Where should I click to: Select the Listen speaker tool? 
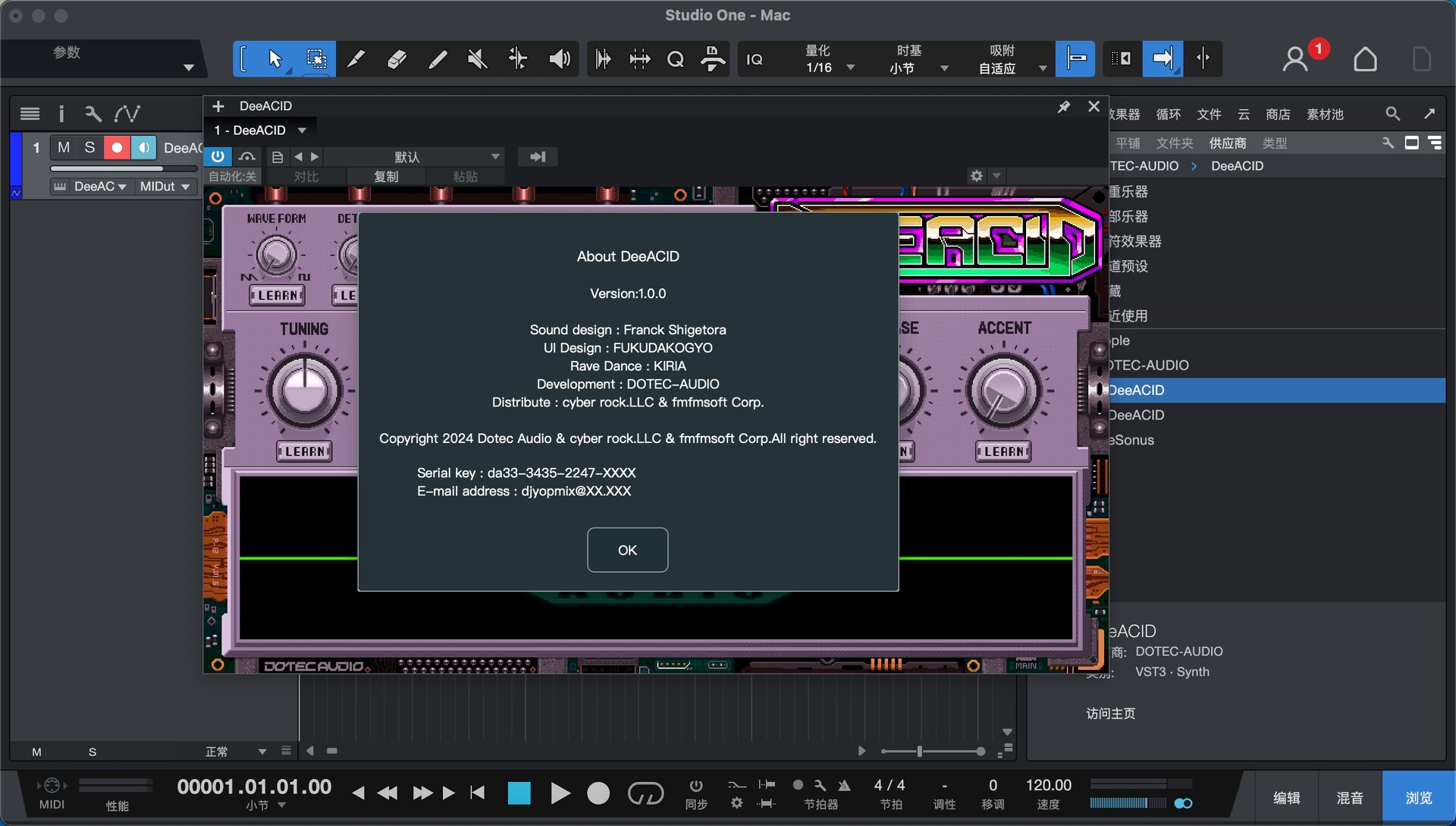559,58
